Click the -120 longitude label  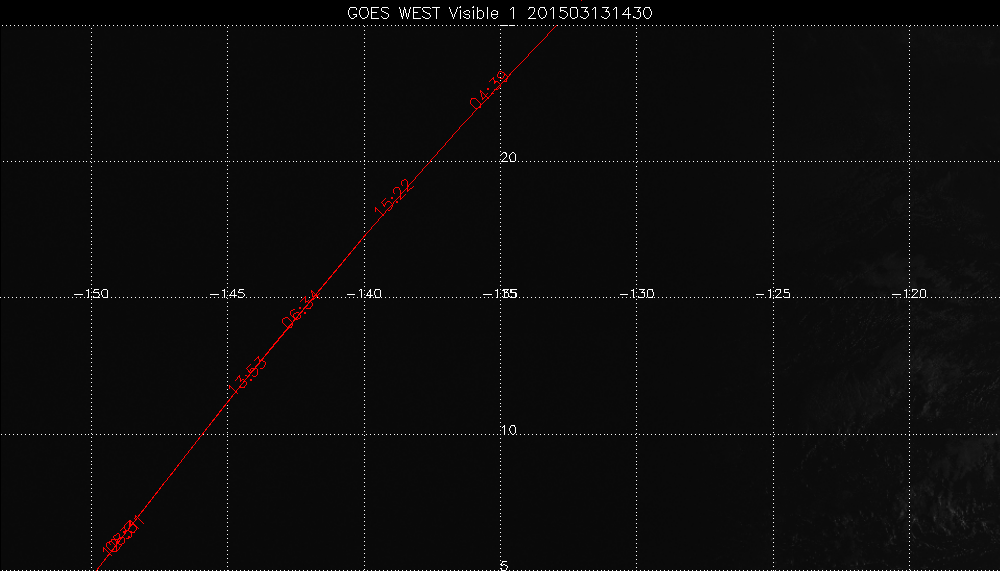click(909, 294)
